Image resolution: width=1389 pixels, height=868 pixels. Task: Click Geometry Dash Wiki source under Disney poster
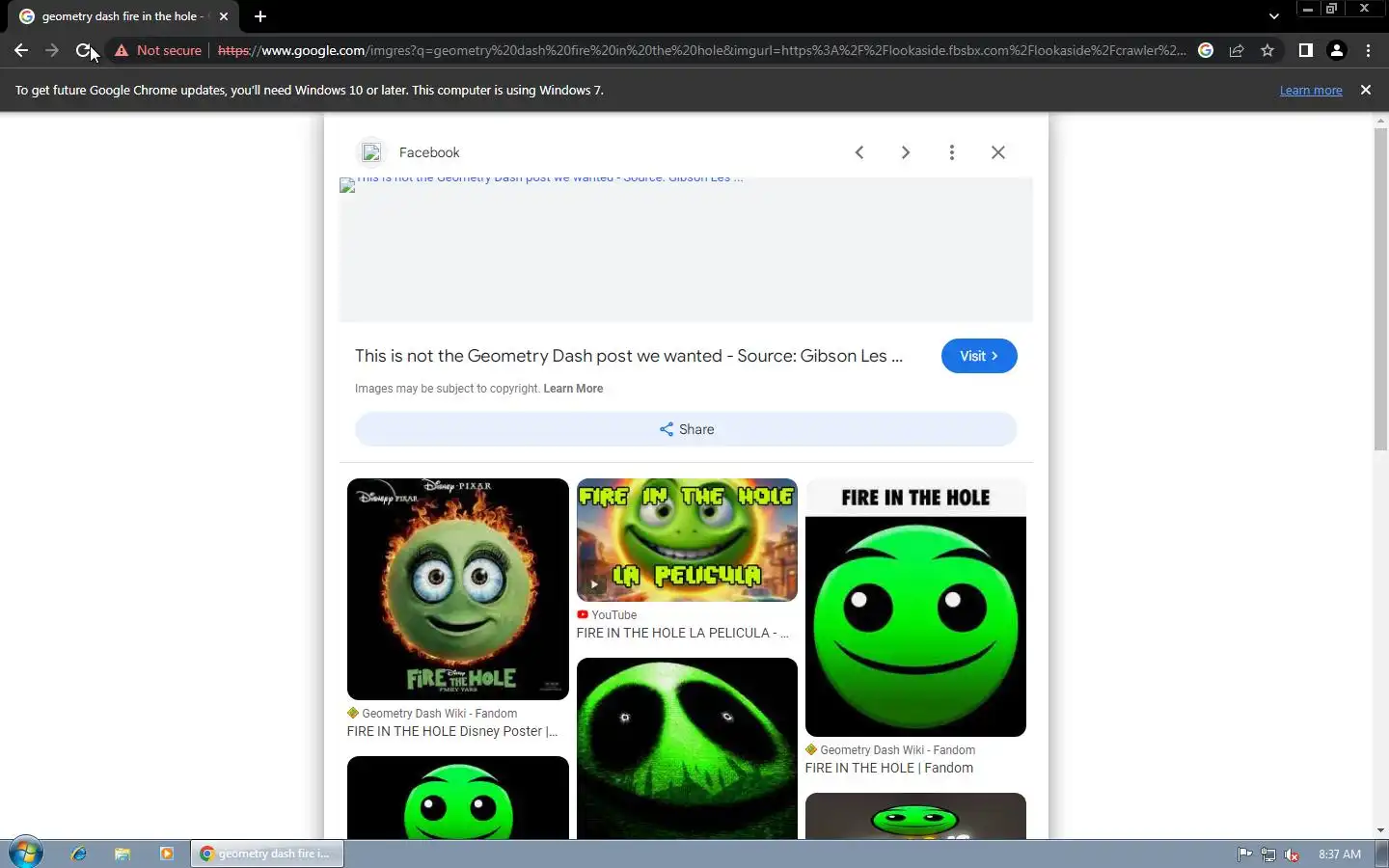(x=432, y=714)
